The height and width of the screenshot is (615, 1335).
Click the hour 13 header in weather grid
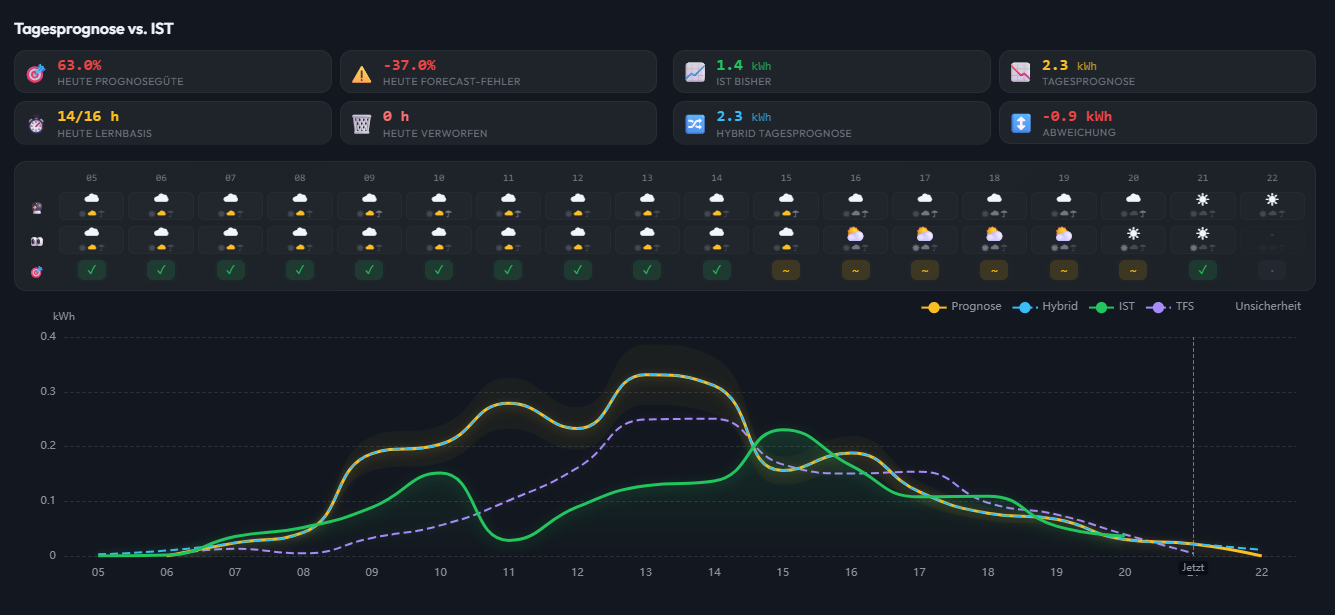tap(647, 178)
